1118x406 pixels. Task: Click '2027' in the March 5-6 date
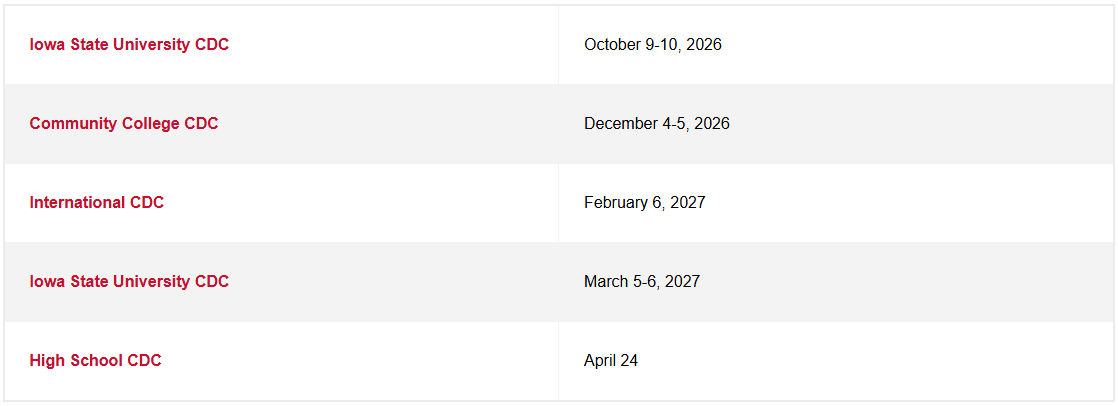(x=682, y=282)
